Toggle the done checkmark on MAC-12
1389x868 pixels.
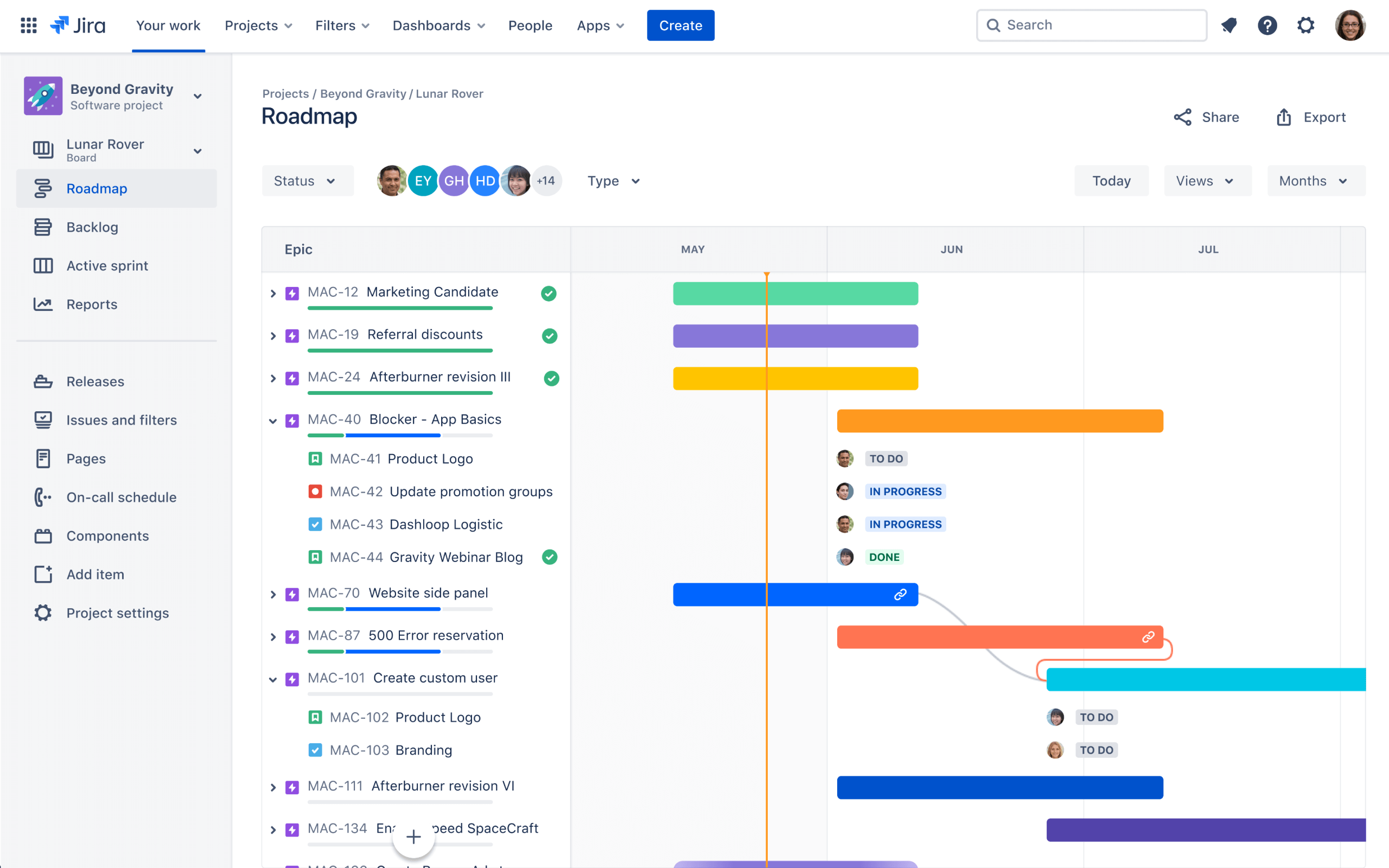click(x=549, y=293)
